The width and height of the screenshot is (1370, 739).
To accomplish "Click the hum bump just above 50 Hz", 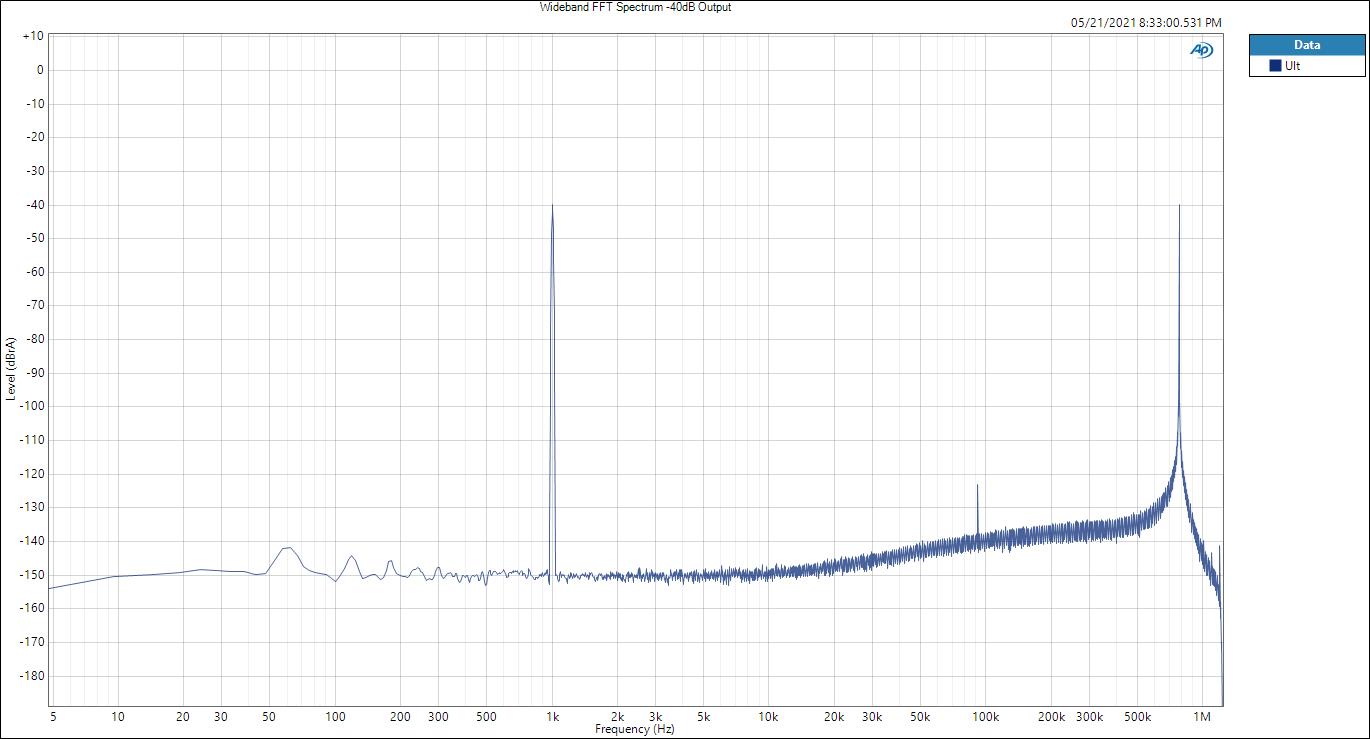I will 287,547.
